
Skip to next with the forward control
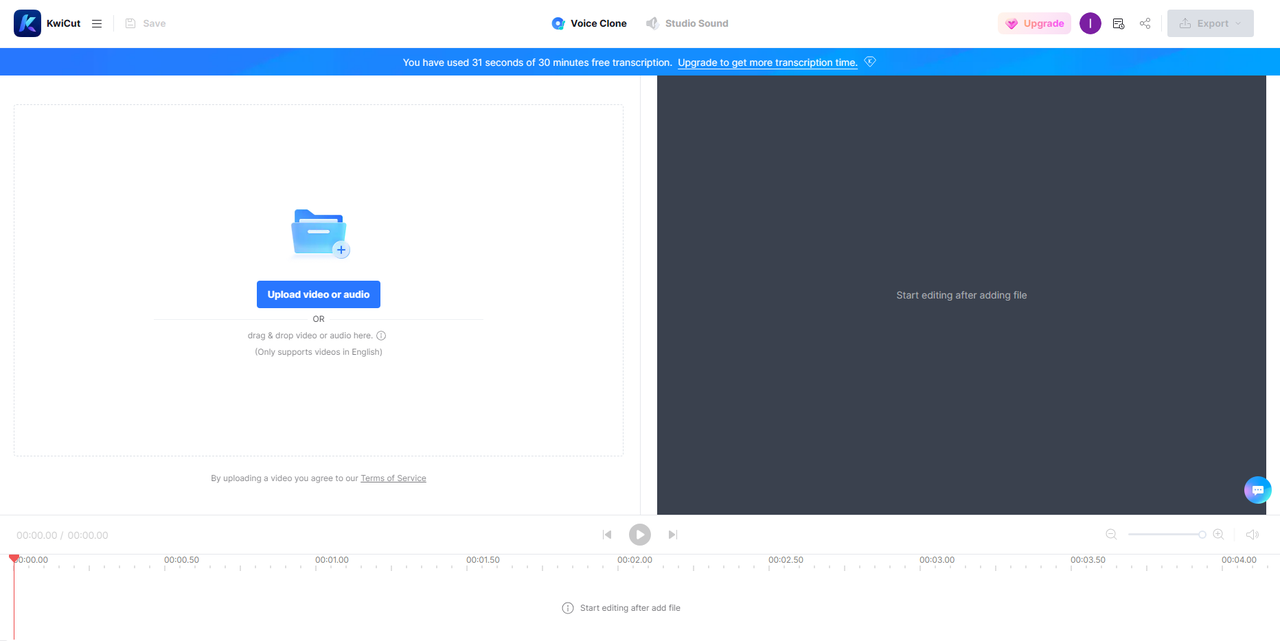coord(673,535)
